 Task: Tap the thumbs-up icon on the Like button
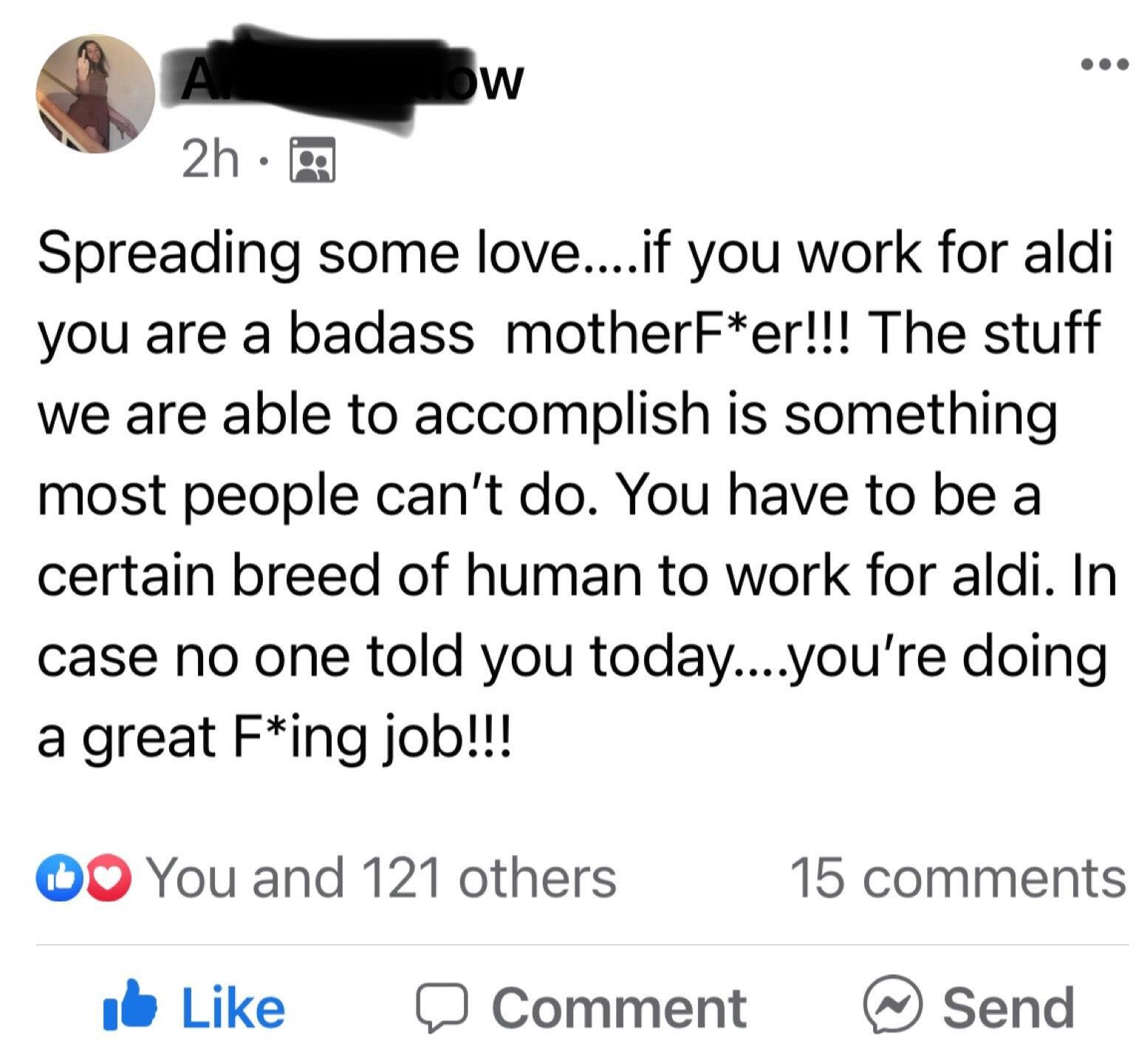pyautogui.click(x=130, y=1005)
